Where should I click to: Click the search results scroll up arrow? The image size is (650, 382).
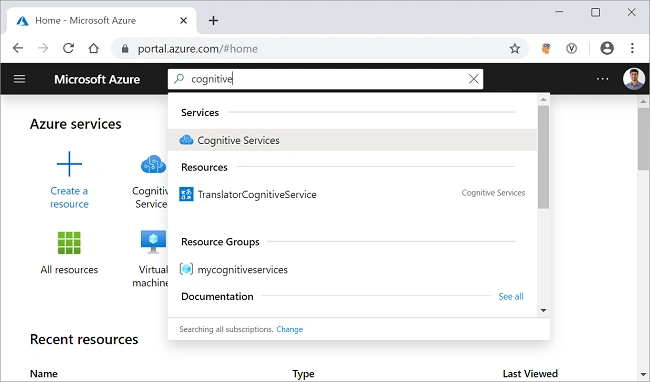[543, 100]
